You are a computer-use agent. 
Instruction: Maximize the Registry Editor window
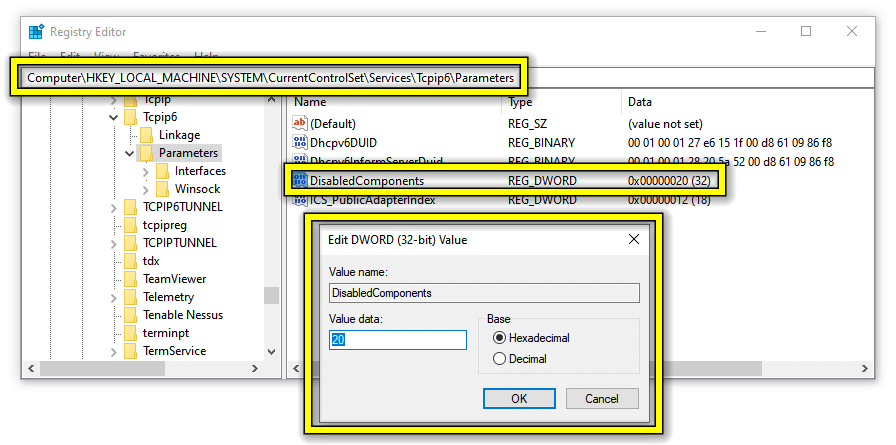click(x=806, y=31)
